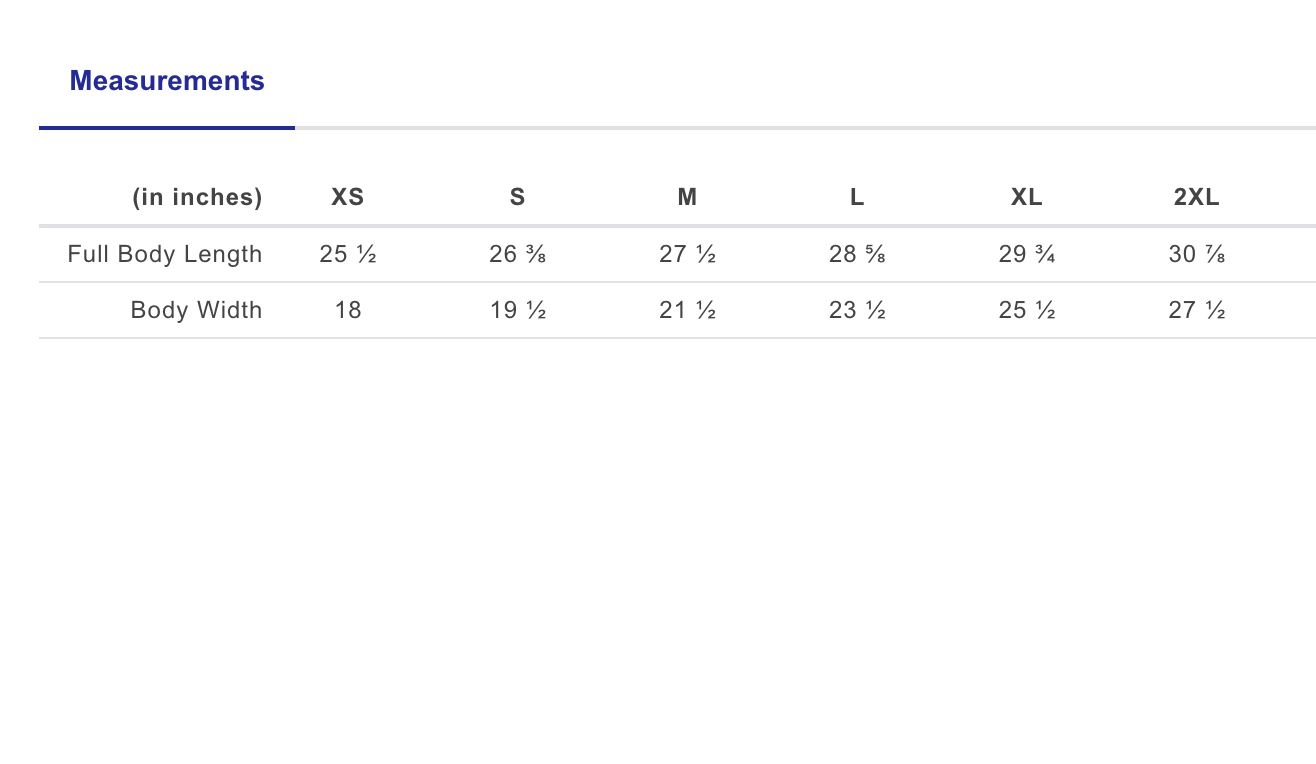Screen dimensions: 1316x764
Task: Click the 2XL size column header
Action: pyautogui.click(x=1196, y=197)
